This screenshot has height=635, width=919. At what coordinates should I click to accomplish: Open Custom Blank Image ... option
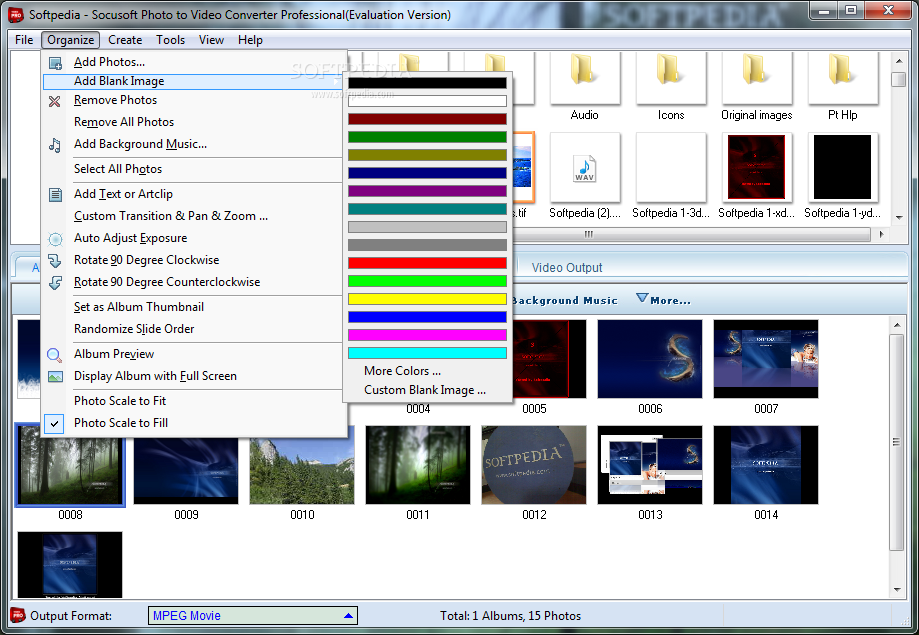[425, 390]
